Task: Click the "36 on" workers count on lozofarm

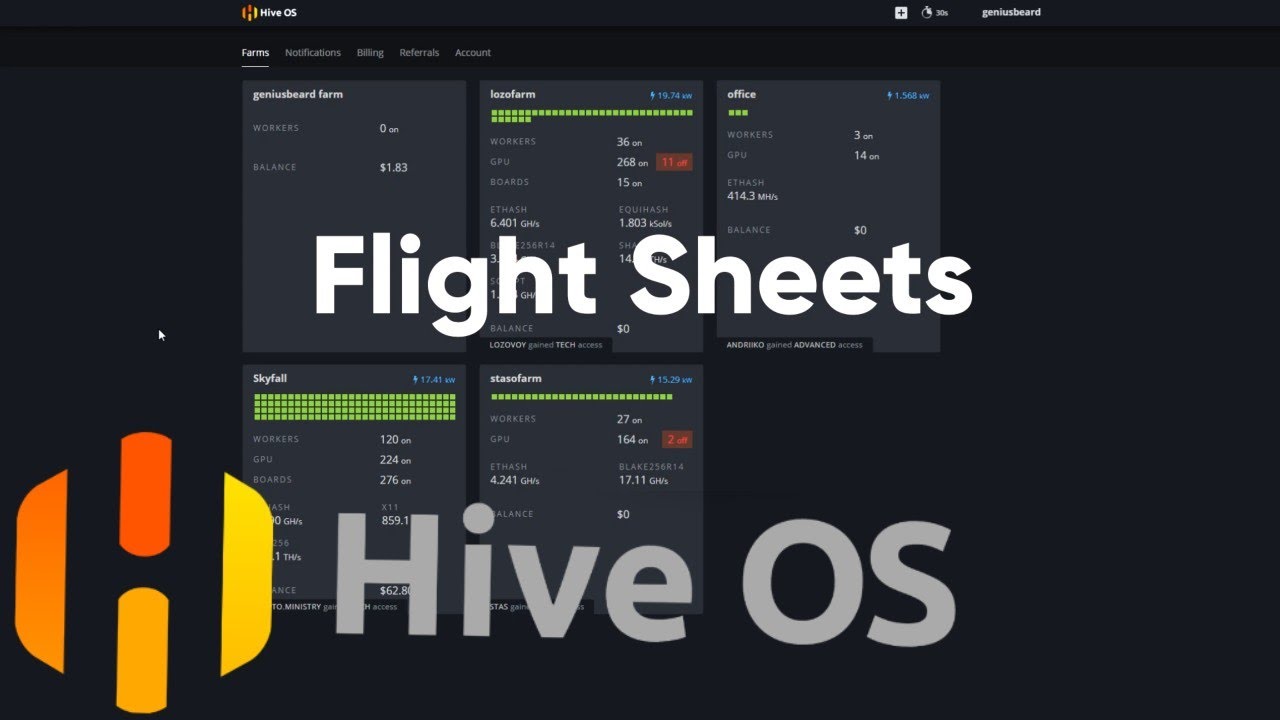Action: [x=630, y=142]
